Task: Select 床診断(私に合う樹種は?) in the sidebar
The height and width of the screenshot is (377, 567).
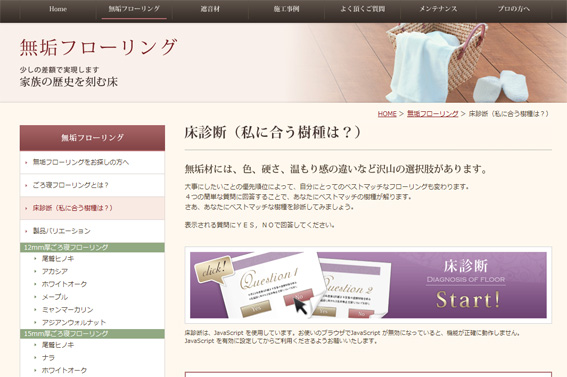Action: pos(92,208)
